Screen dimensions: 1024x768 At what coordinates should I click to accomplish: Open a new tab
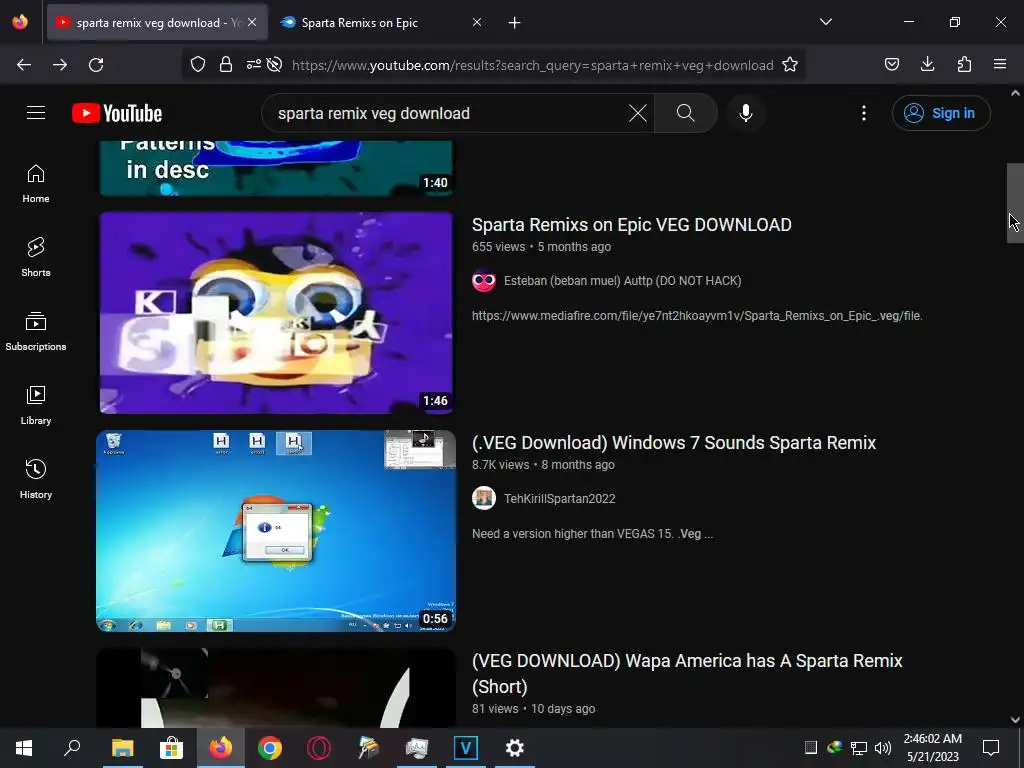pyautogui.click(x=515, y=23)
